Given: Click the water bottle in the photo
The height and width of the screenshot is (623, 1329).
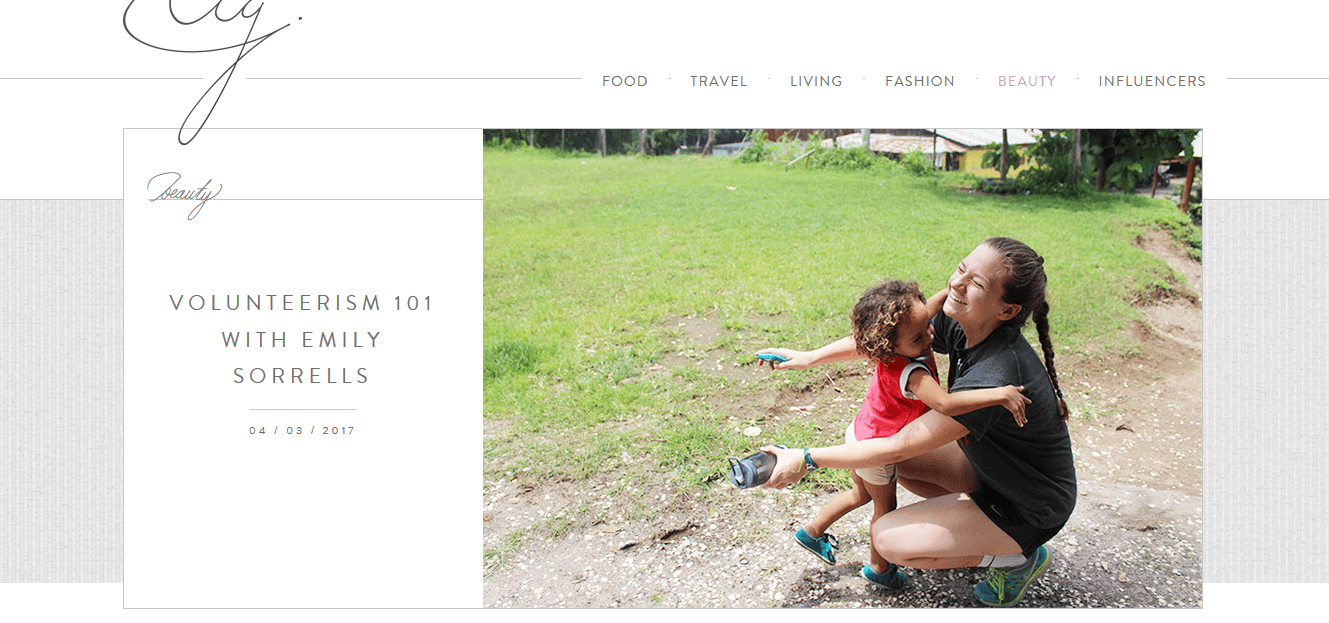Looking at the screenshot, I should pyautogui.click(x=753, y=468).
